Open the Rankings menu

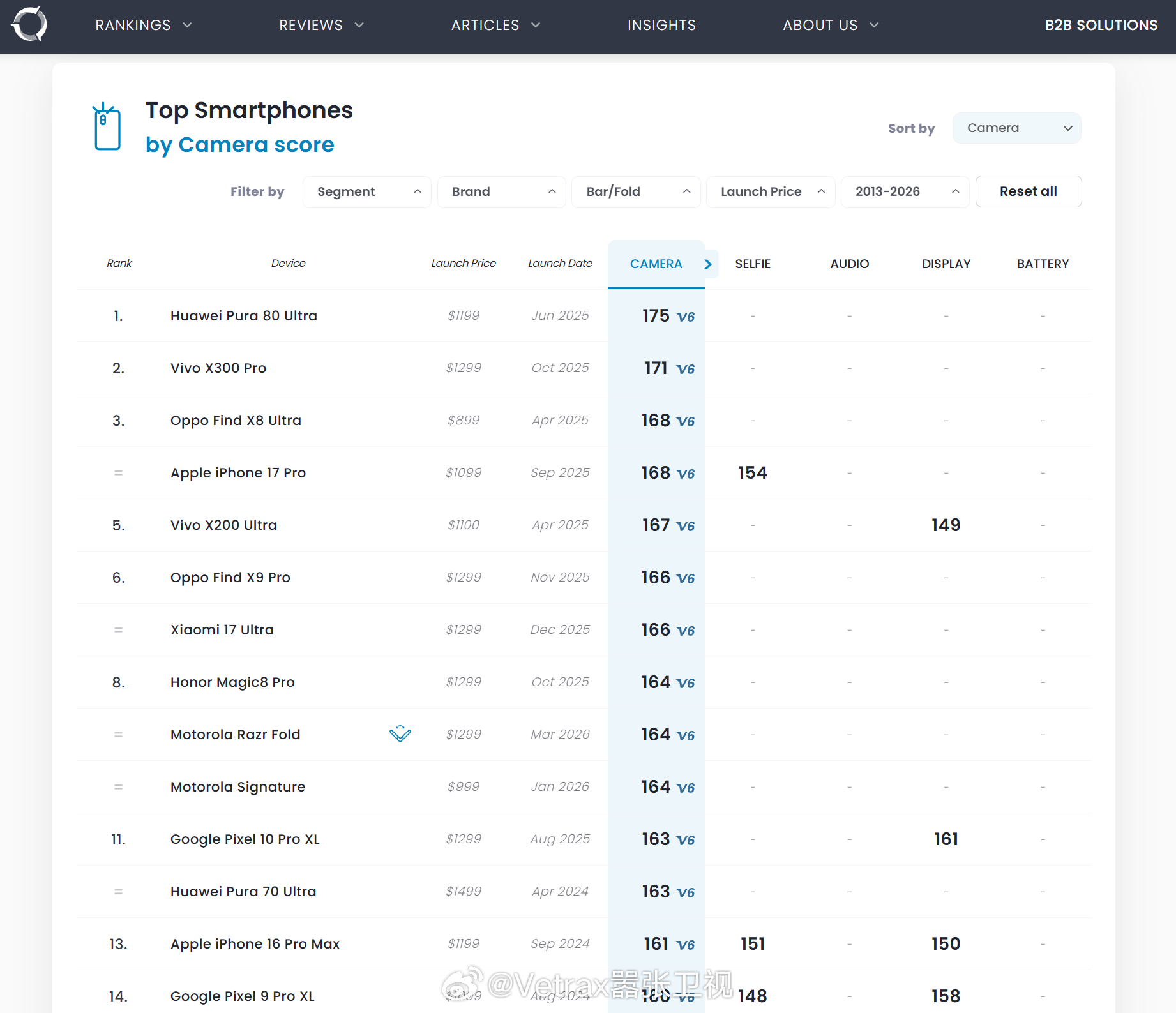click(144, 25)
